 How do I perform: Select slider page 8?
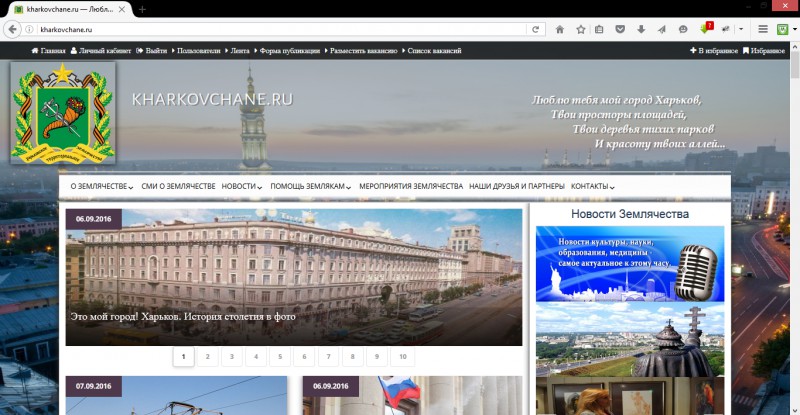point(353,356)
